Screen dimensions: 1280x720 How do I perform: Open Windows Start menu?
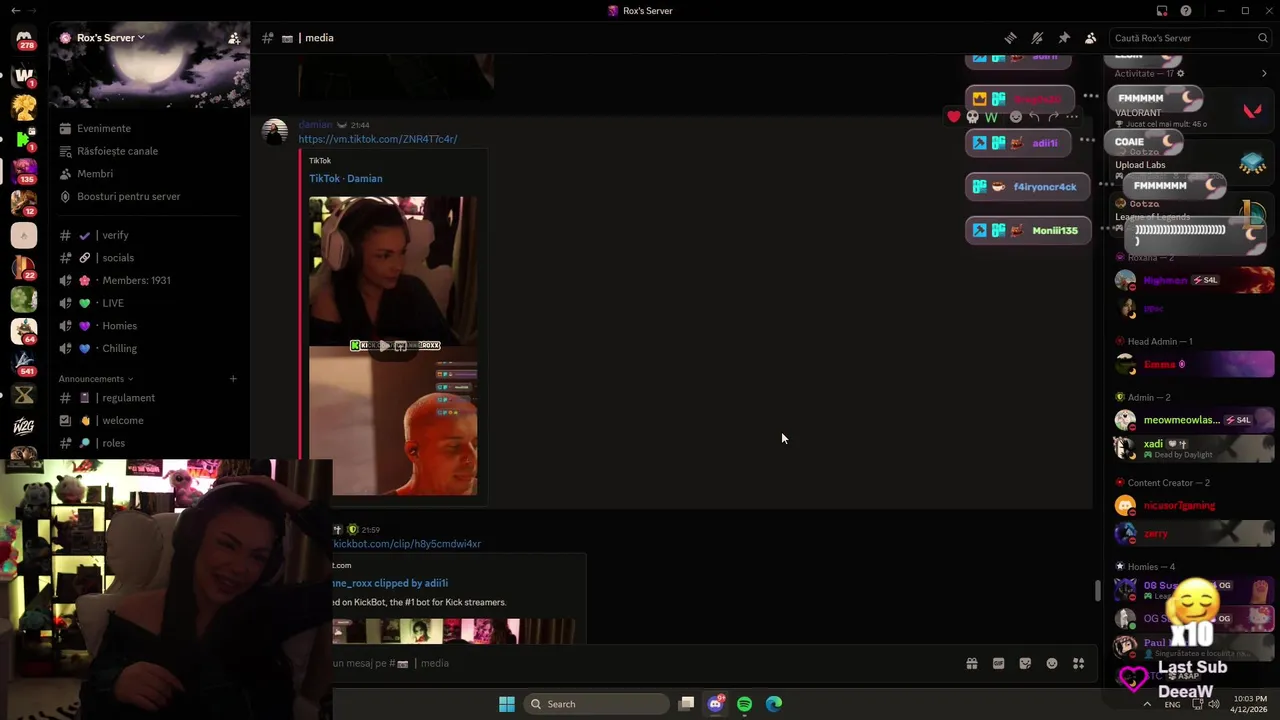[x=507, y=704]
